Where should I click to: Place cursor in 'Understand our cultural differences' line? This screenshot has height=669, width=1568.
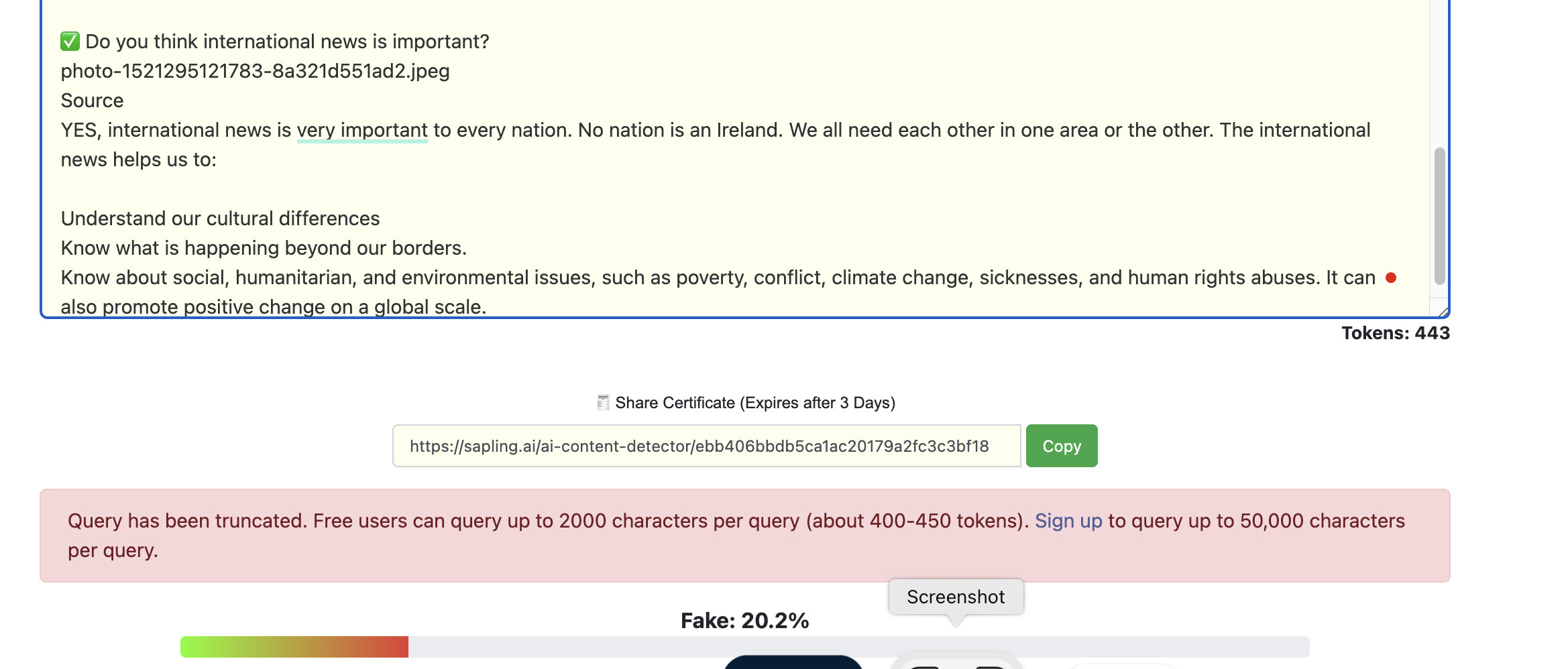(220, 219)
